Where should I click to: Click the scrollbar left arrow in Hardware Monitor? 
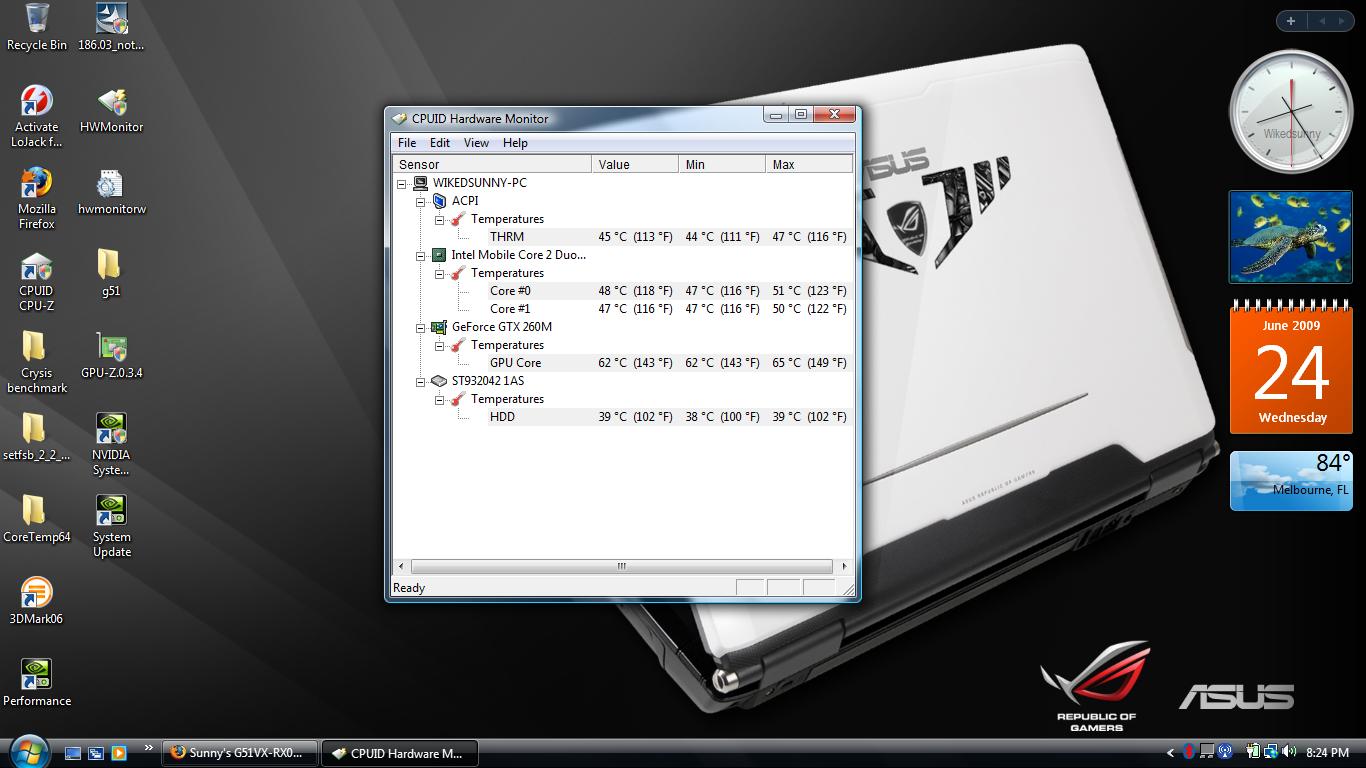(x=401, y=566)
